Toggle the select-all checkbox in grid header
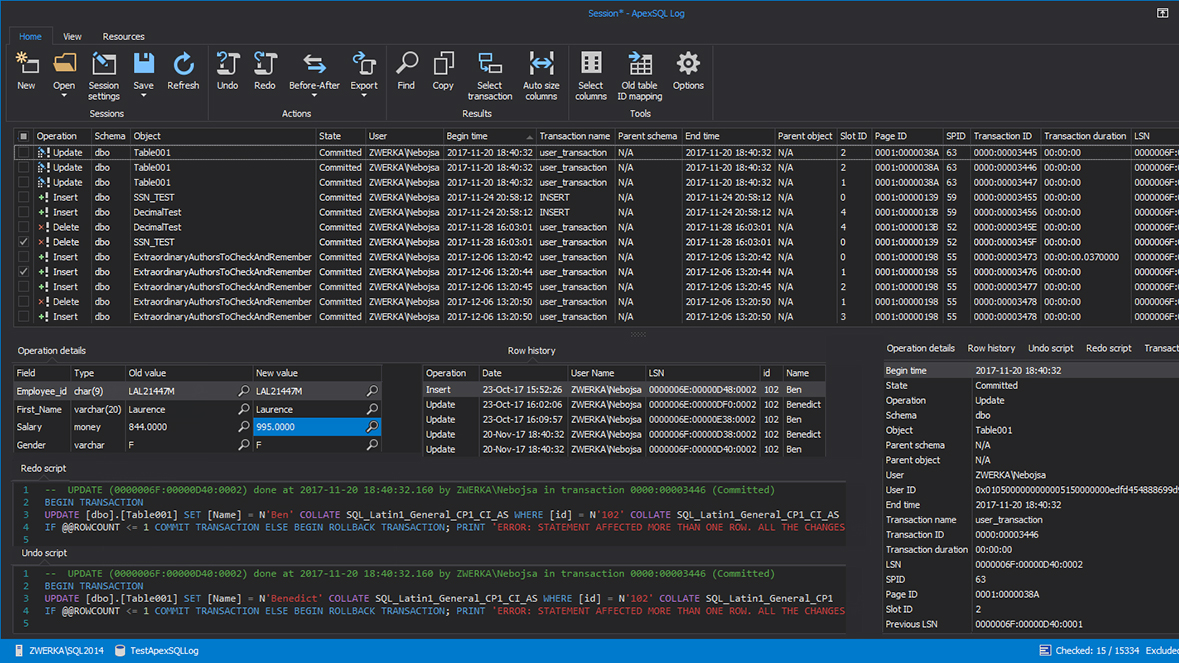The width and height of the screenshot is (1179, 663). click(24, 137)
